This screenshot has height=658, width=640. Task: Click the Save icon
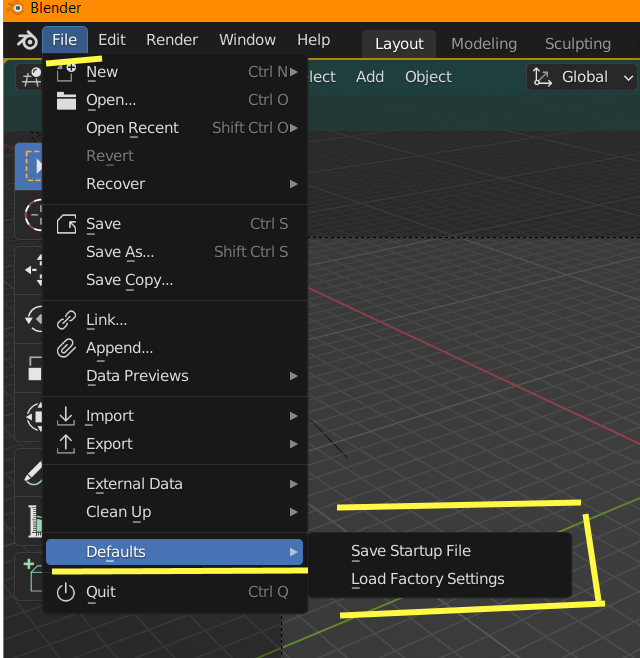point(66,224)
